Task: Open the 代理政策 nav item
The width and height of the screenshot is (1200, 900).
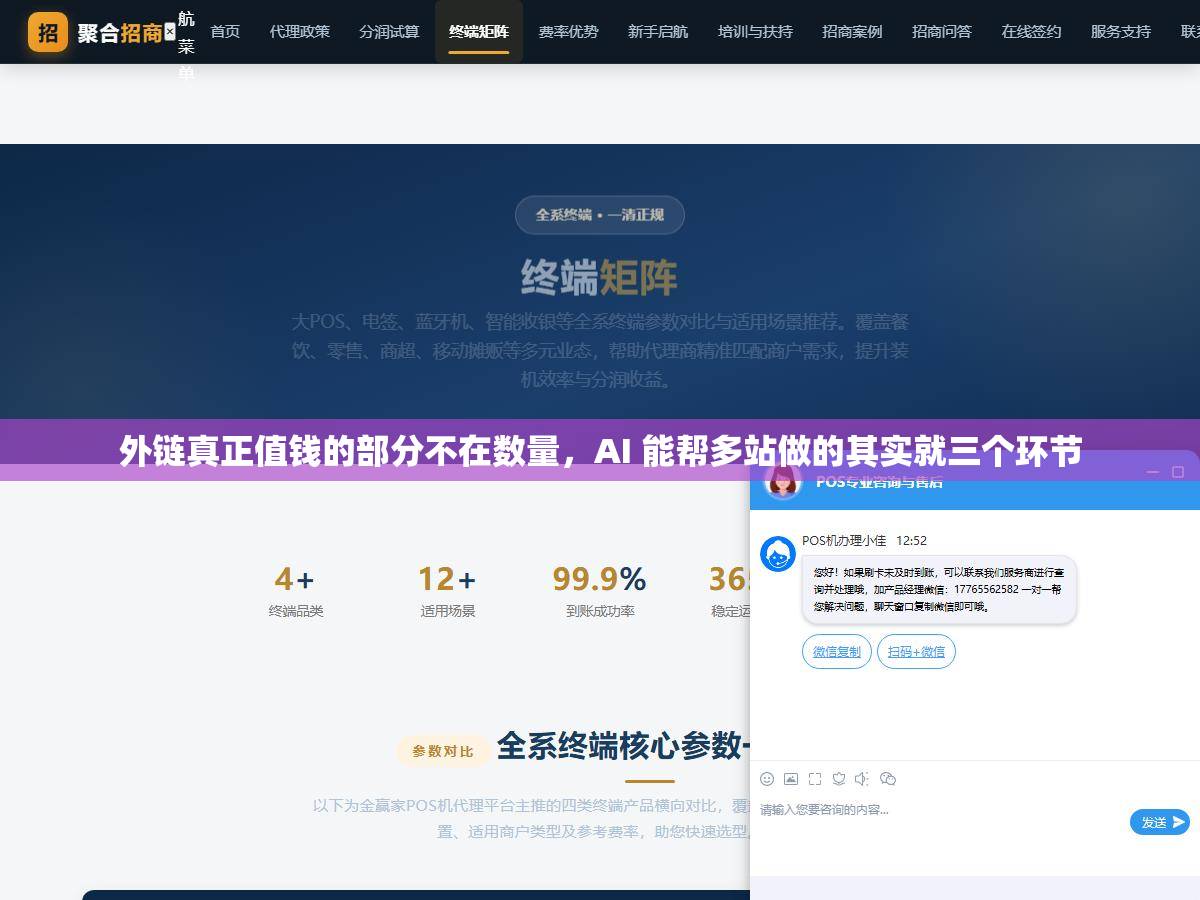Action: coord(300,32)
